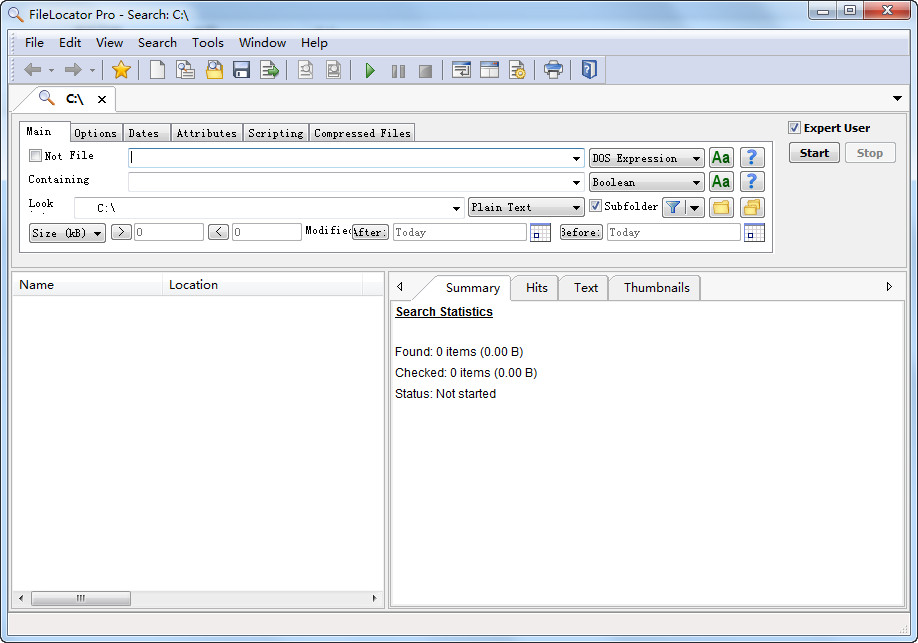
Task: Open the filter funnel dropdown arrow
Action: click(x=694, y=207)
